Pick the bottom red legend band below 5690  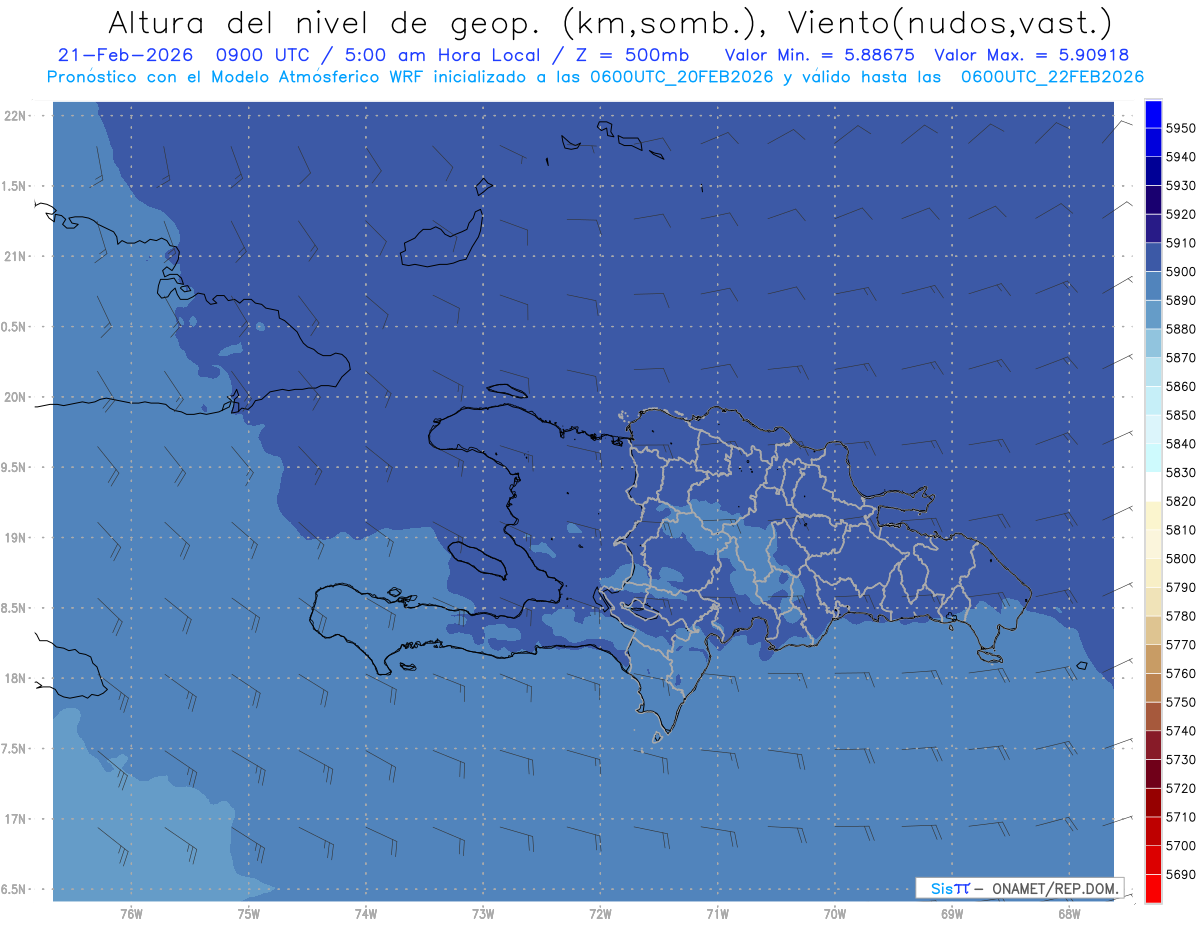pos(1153,888)
